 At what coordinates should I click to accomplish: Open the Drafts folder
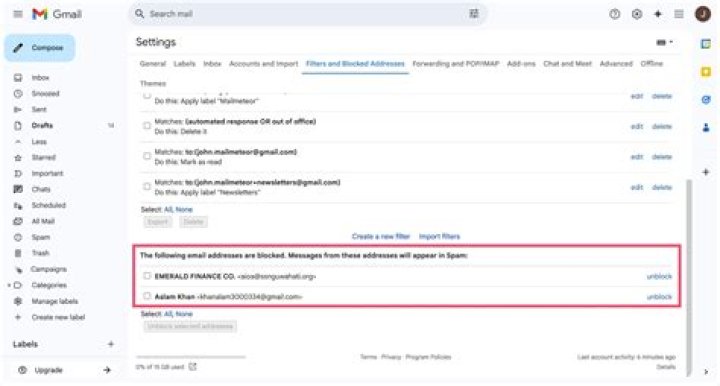[42, 125]
